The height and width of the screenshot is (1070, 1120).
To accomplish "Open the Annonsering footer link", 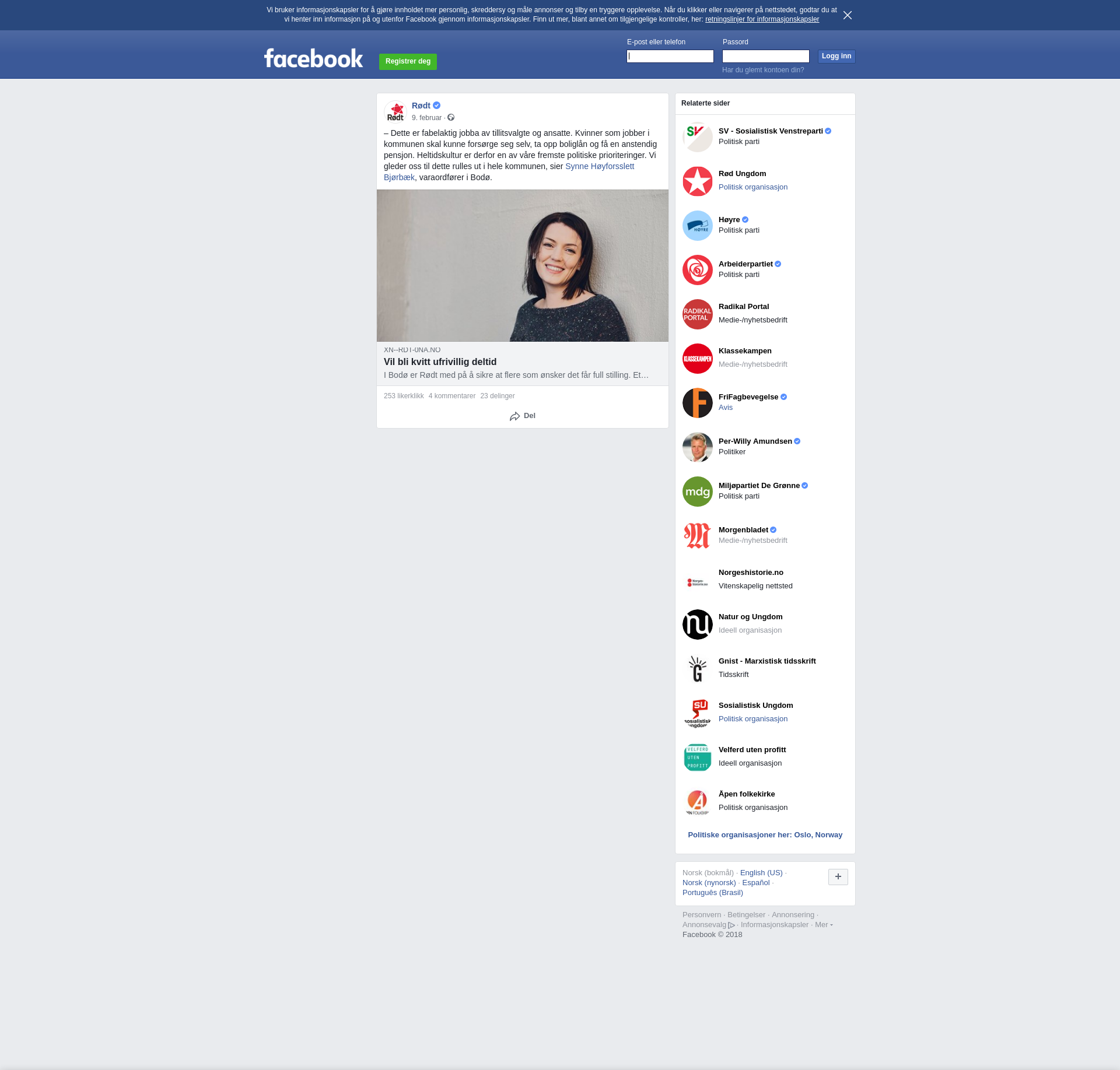I will 793,915.
